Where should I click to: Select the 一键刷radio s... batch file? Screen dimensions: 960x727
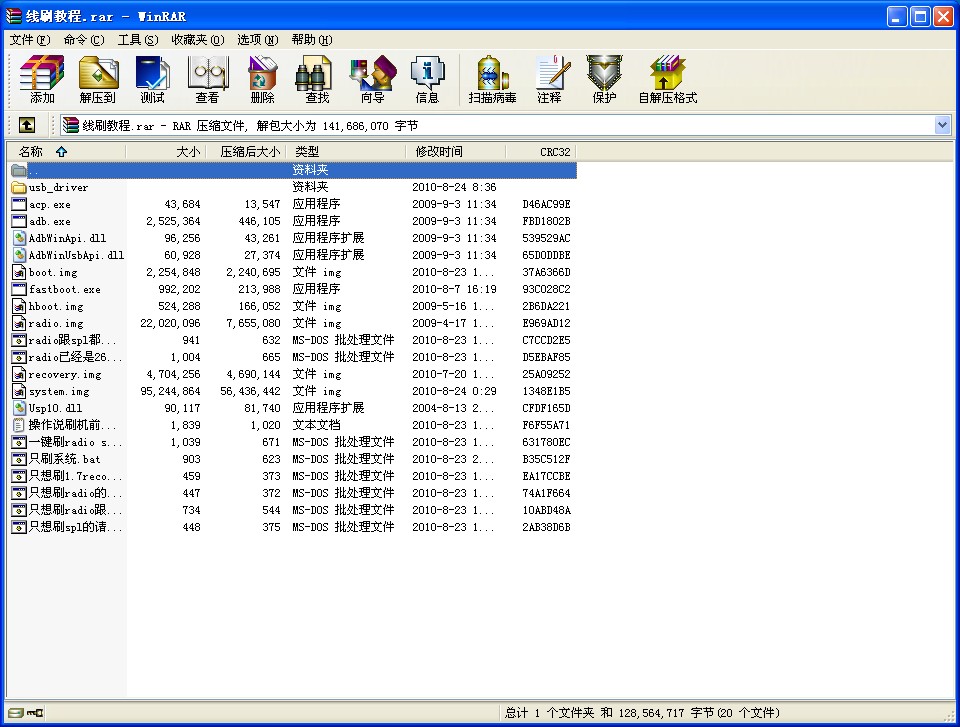click(75, 442)
